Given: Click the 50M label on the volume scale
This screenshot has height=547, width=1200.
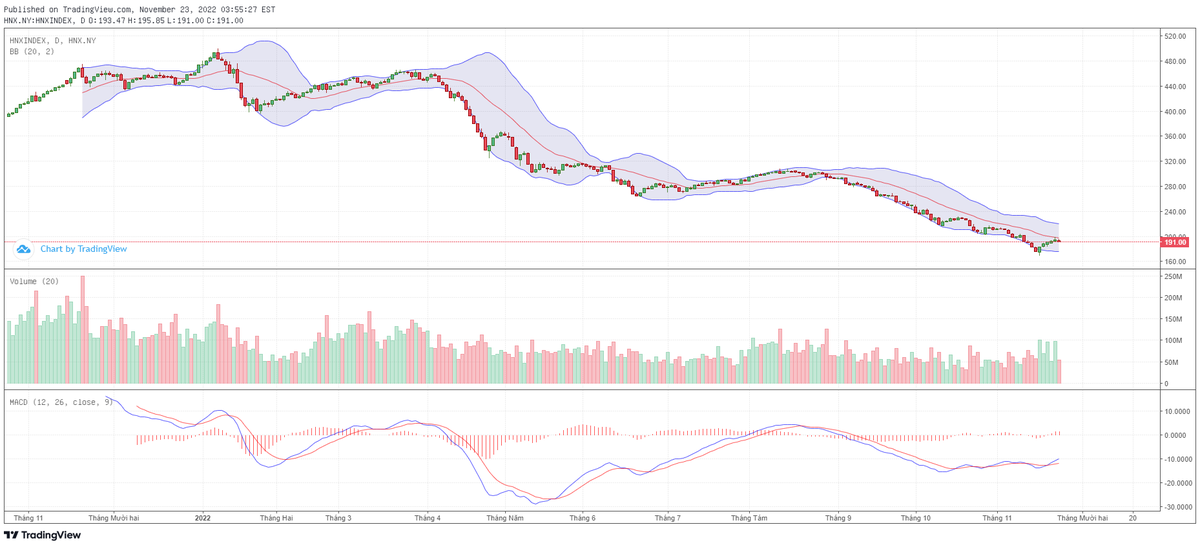Looking at the screenshot, I should pos(1169,362).
